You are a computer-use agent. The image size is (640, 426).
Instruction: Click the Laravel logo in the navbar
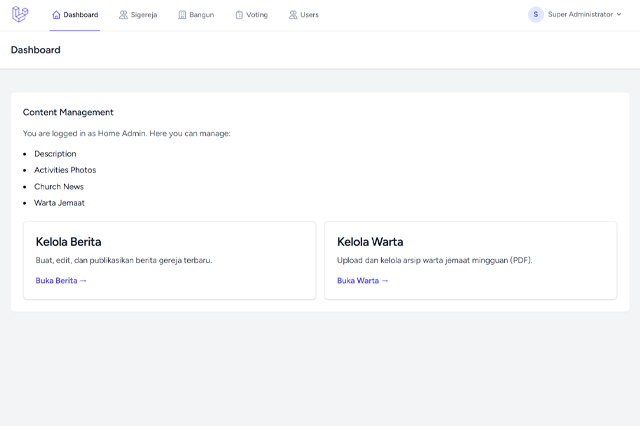(x=20, y=15)
